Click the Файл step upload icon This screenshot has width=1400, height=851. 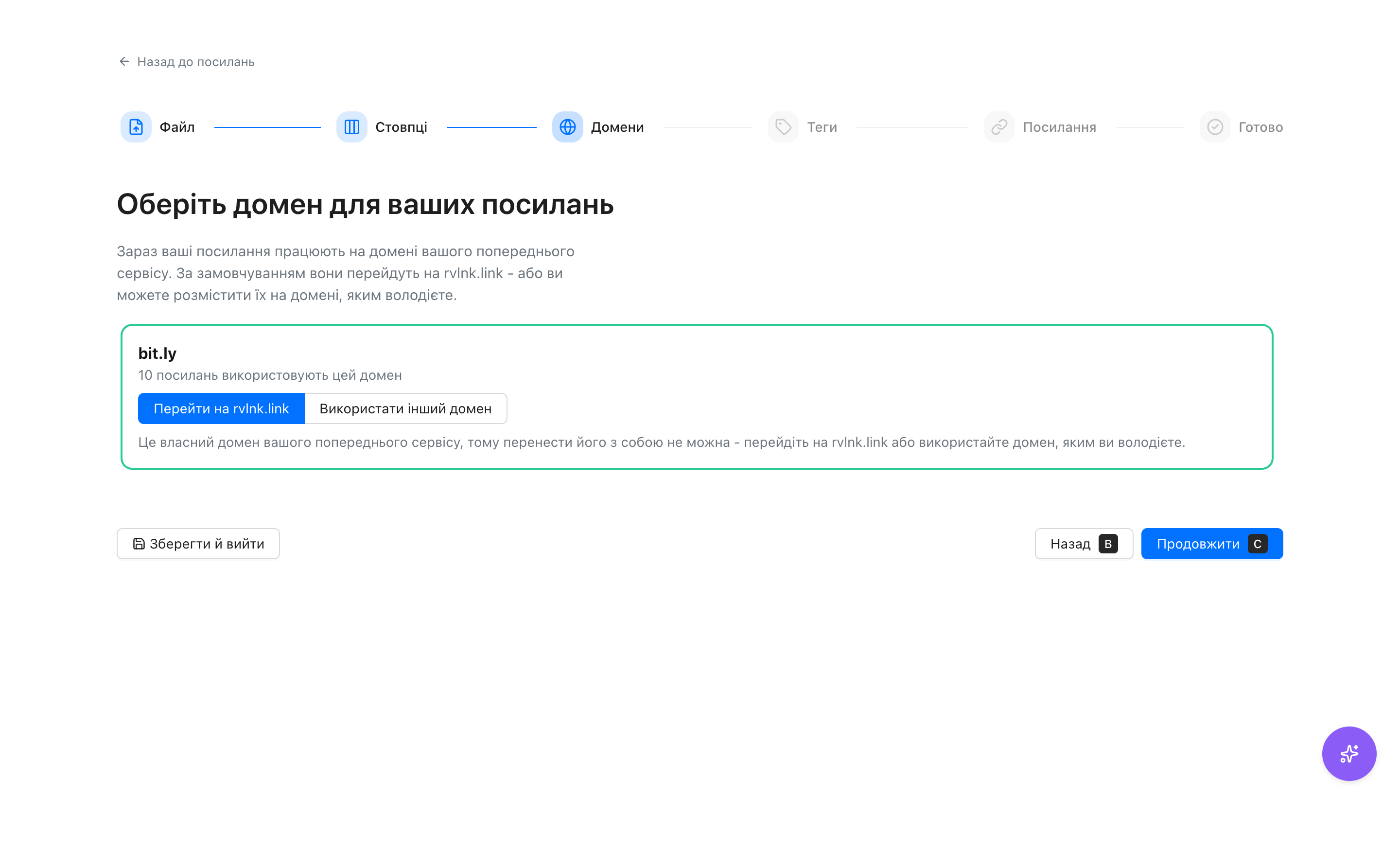[x=136, y=127]
